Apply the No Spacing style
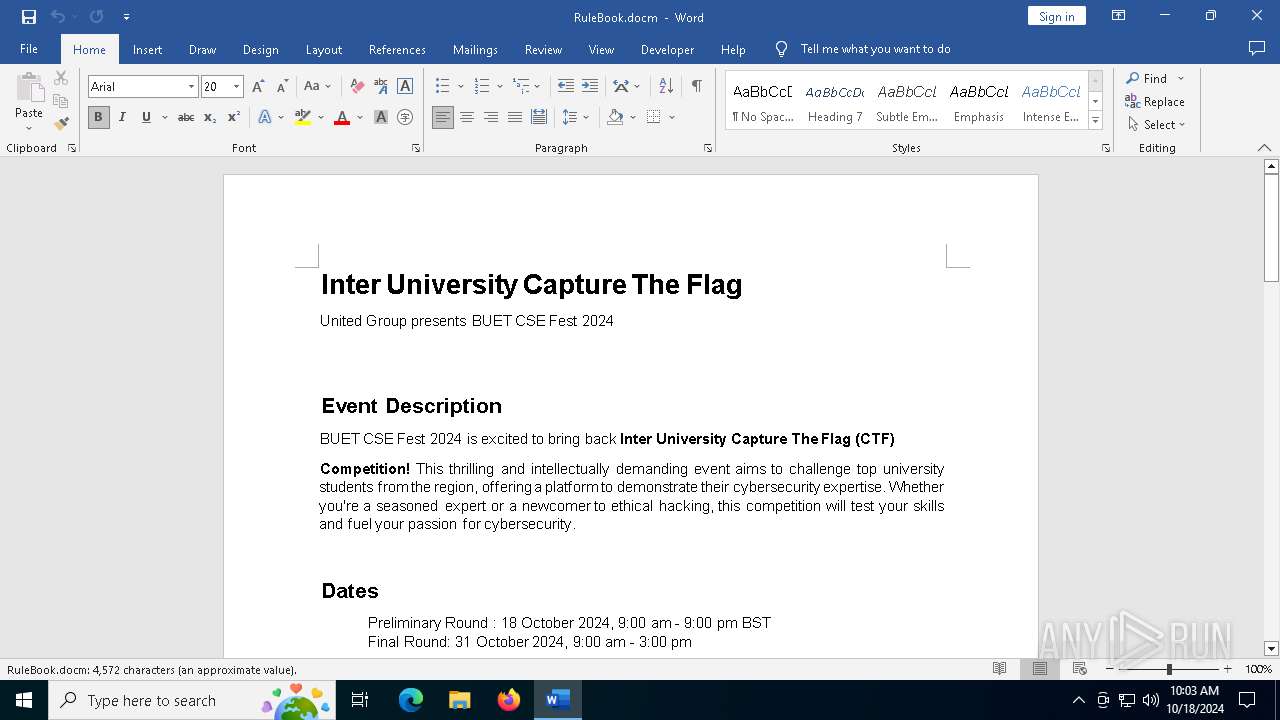Image resolution: width=1280 pixels, height=720 pixels. tap(763, 100)
